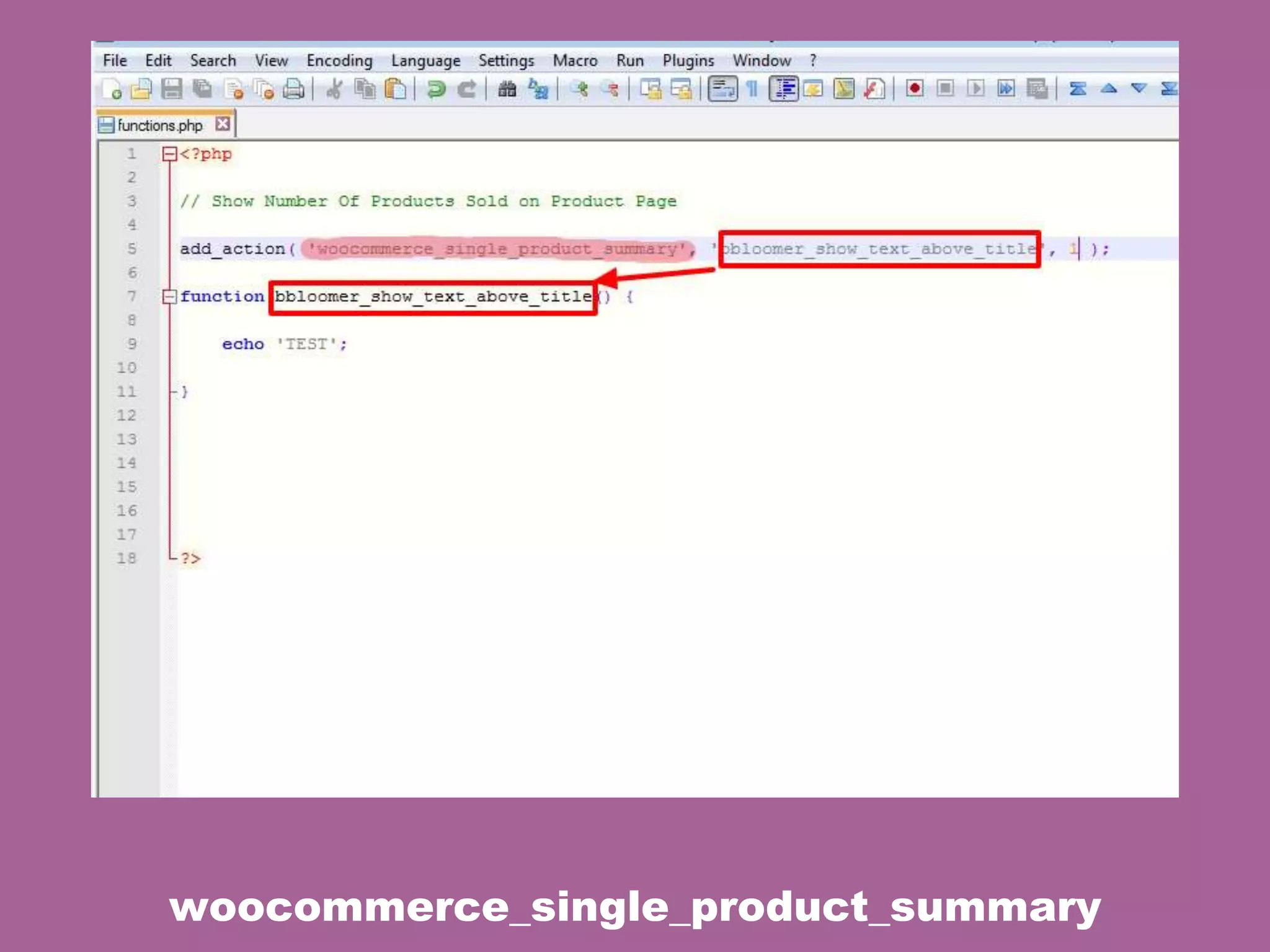Click the Copy toolbar icon
Image resolution: width=1270 pixels, height=952 pixels.
(365, 89)
